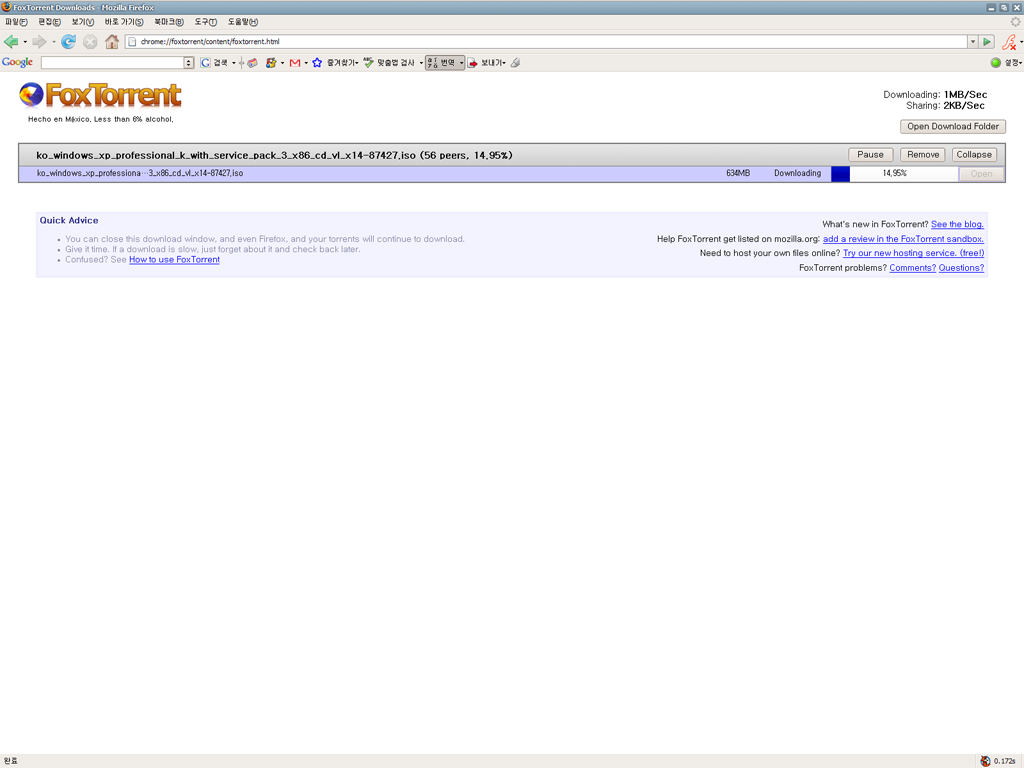Click the 보내기 send button
This screenshot has height=768, width=1024.
485,63
